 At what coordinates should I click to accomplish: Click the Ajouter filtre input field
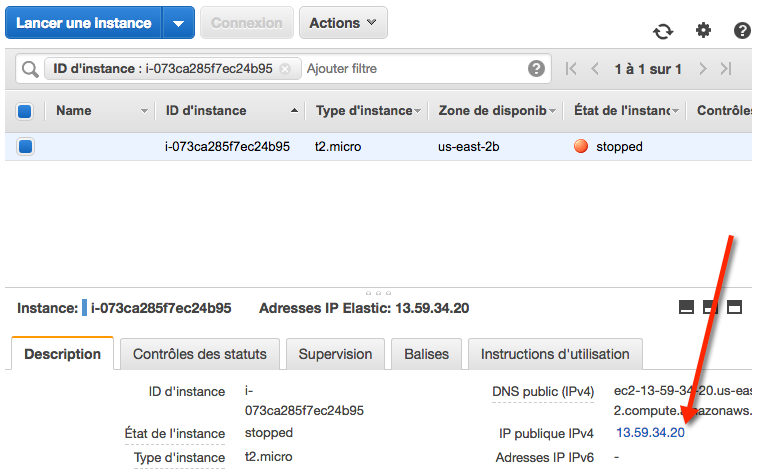click(410, 69)
